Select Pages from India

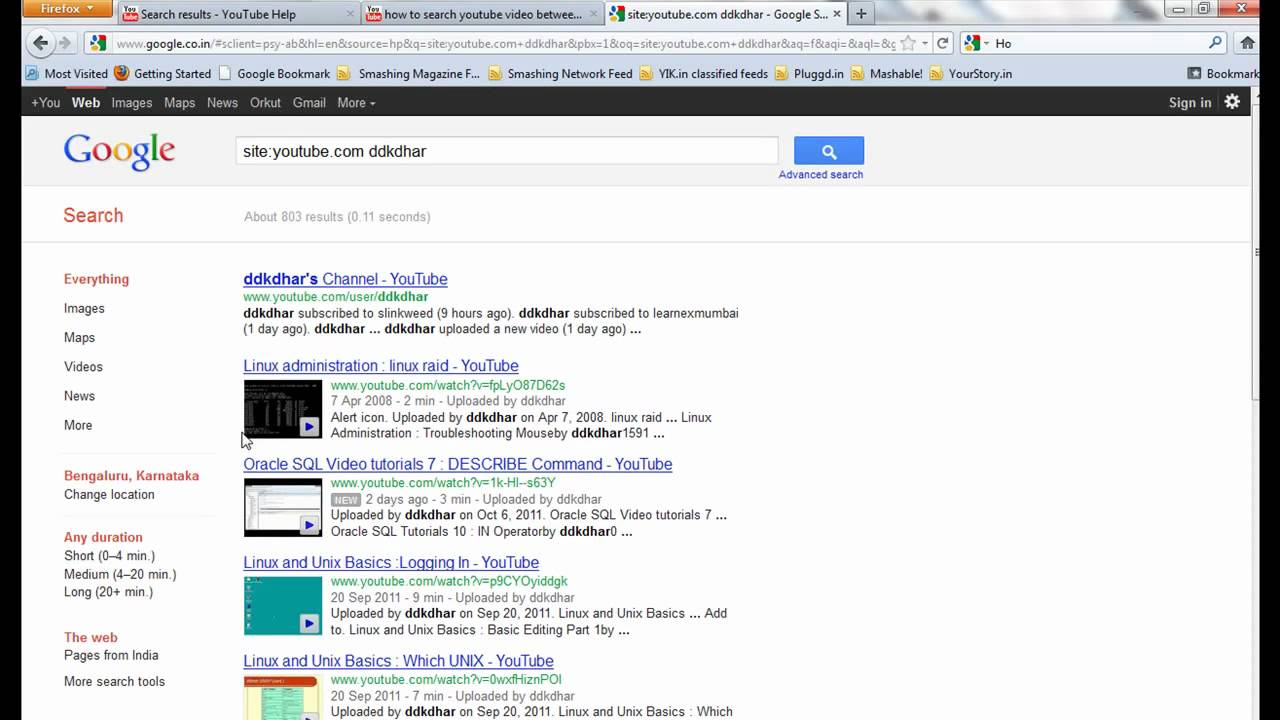click(111, 656)
